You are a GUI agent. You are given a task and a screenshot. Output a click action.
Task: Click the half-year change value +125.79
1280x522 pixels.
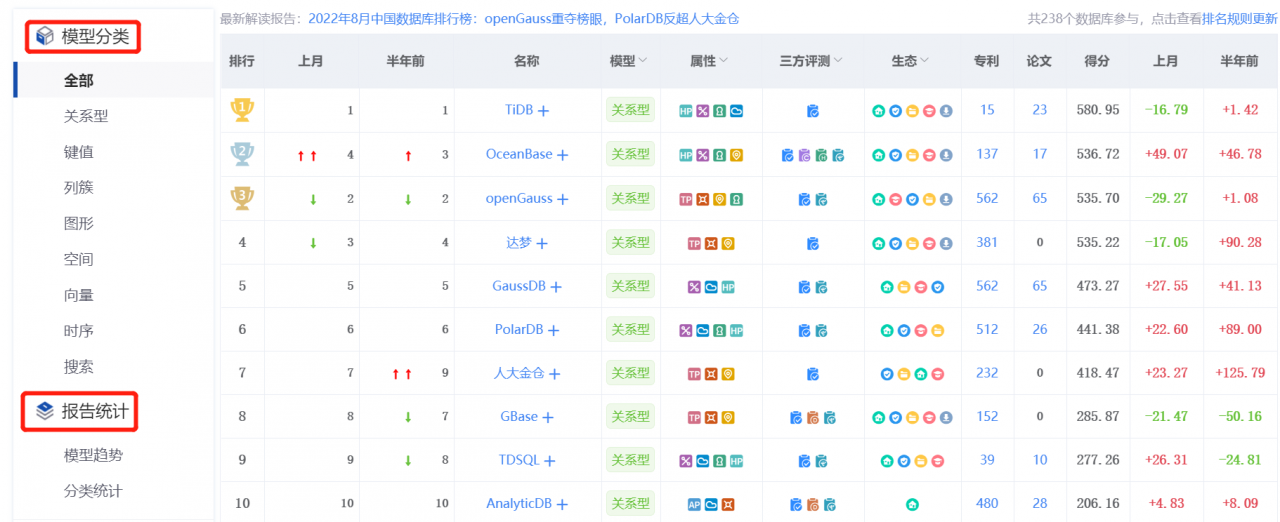(1240, 373)
